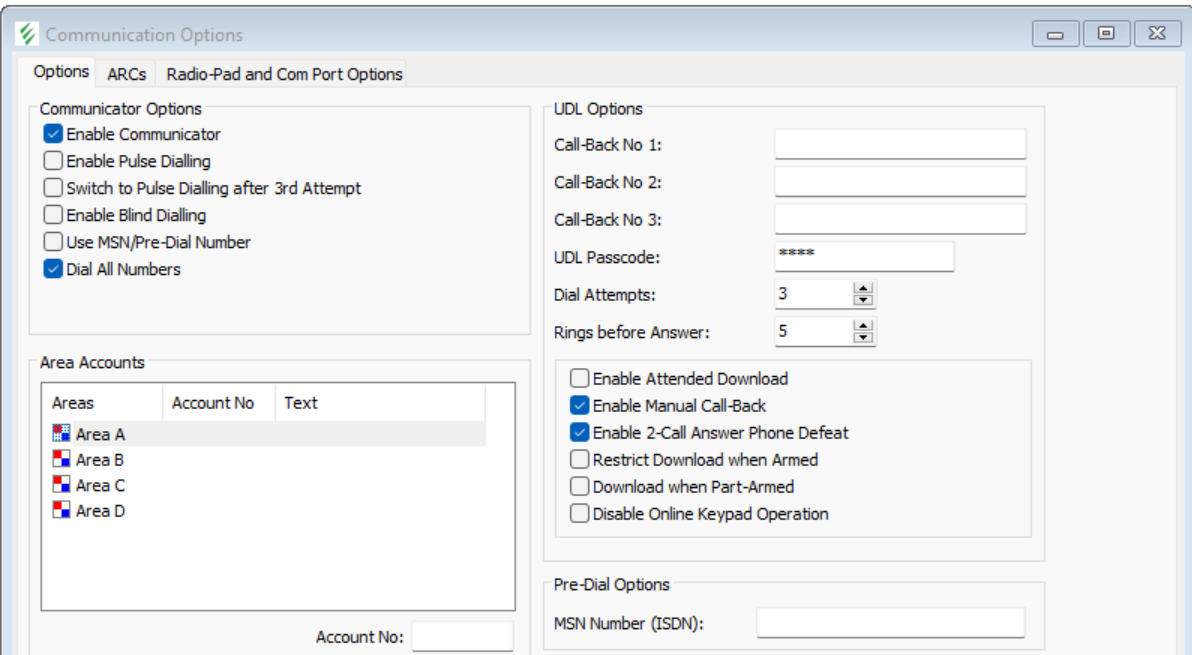Click the Call-Back No 1 field
The image size is (1192, 655).
click(x=900, y=144)
